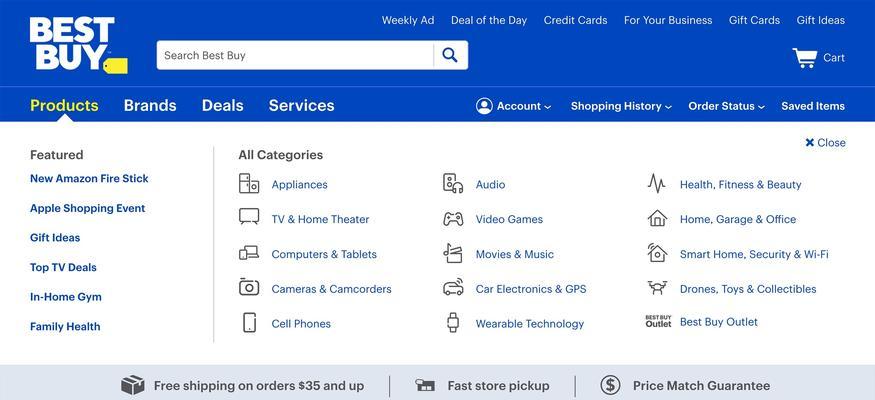The width and height of the screenshot is (875, 400).
Task: Click the Cell Phones phone icon
Action: 249,322
